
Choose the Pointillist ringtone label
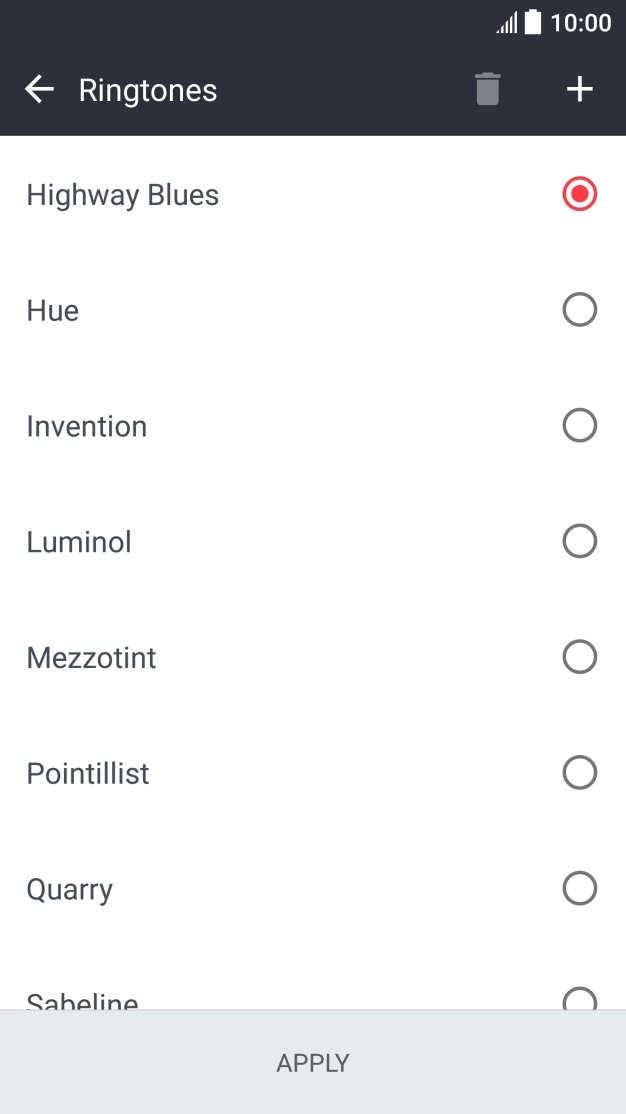88,774
